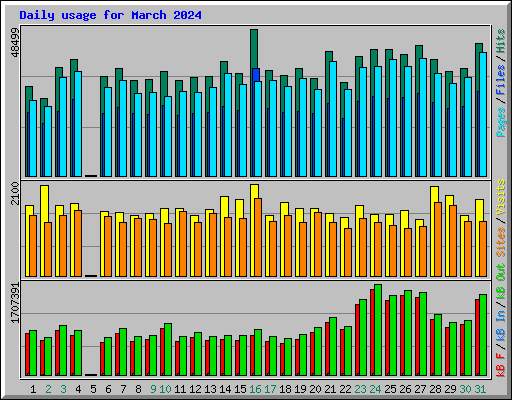Viewport: 512px width, 400px height.
Task: Click day 18 on the x-axis
Action: [285, 389]
